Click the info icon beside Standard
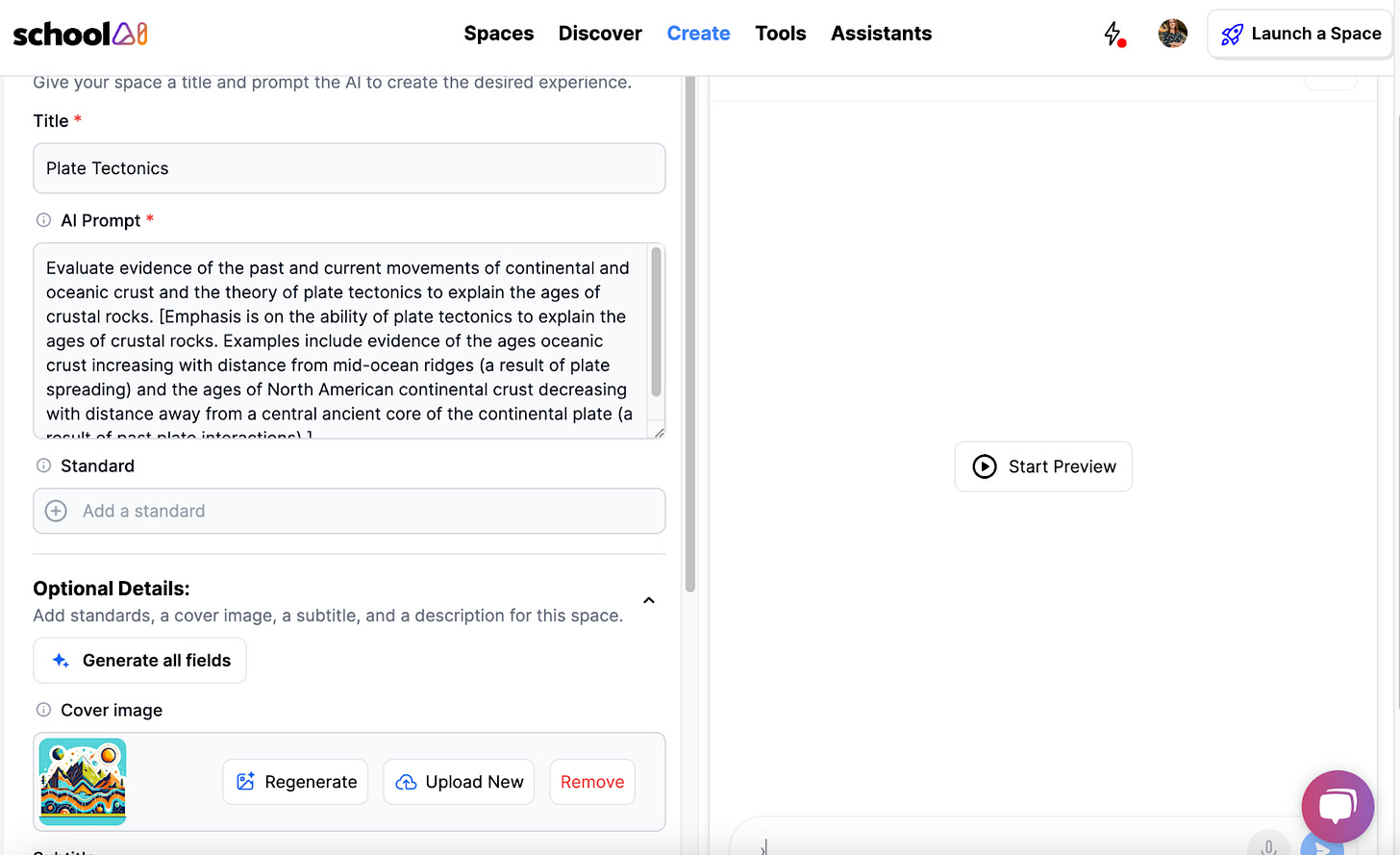The image size is (1400, 855). tap(43, 465)
